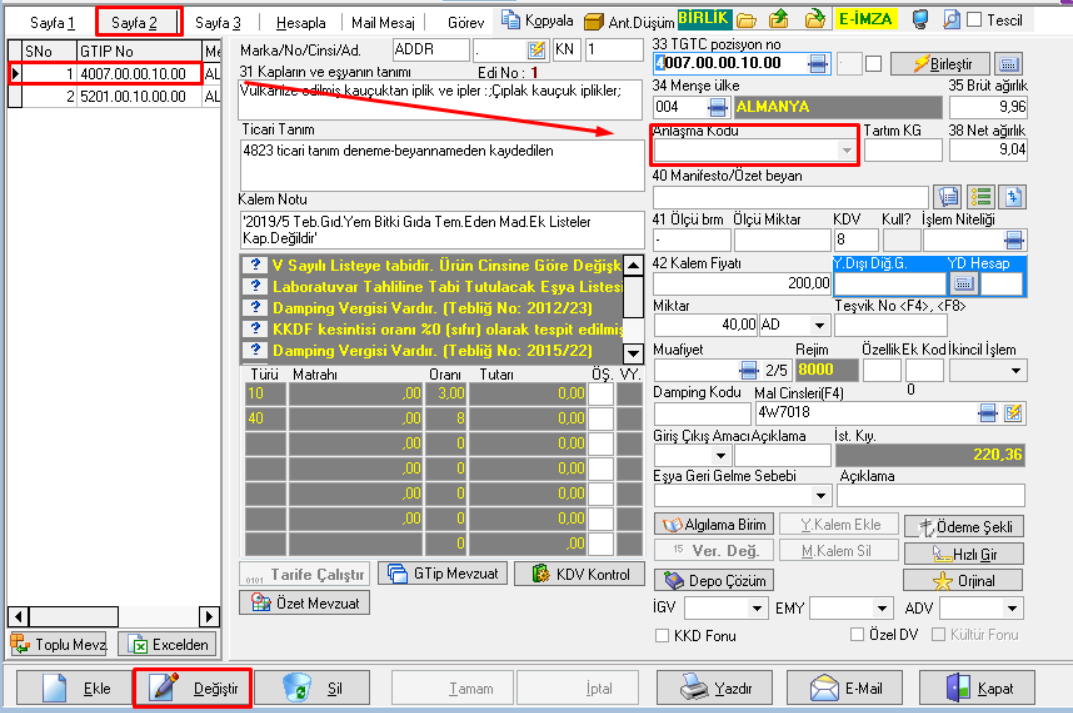
Task: Open the folder icon next to BİRLİK
Action: tap(747, 20)
